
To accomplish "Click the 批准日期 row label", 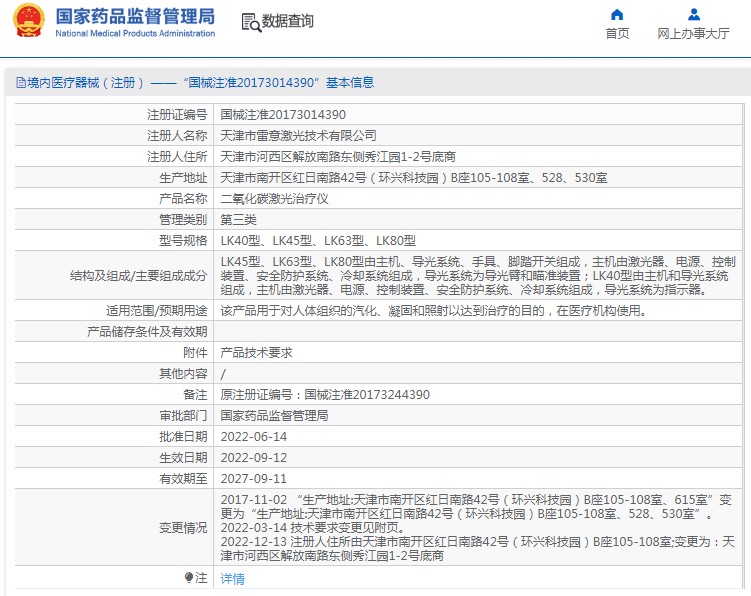I will (x=183, y=437).
